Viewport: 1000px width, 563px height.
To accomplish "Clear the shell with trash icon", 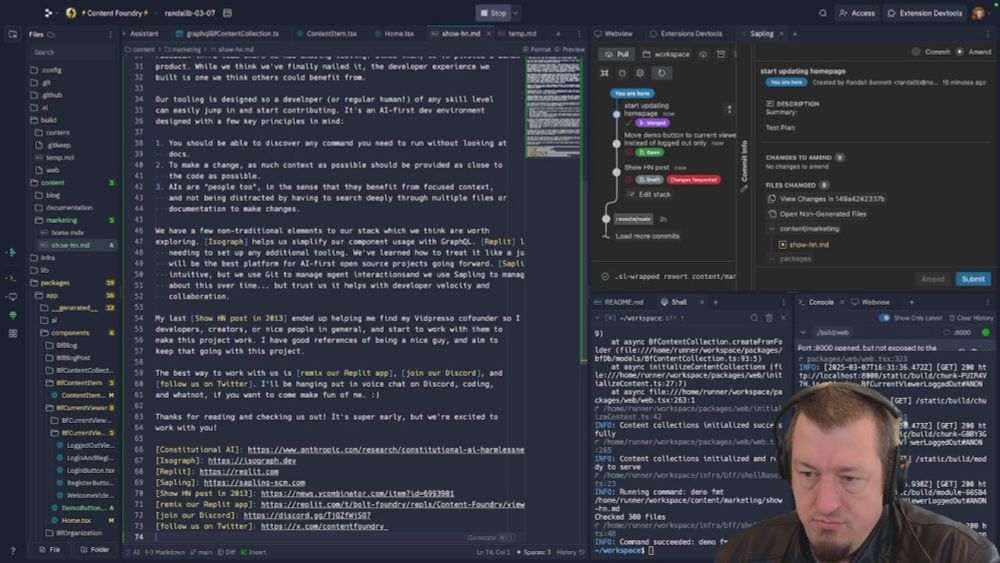I will pyautogui.click(x=768, y=318).
